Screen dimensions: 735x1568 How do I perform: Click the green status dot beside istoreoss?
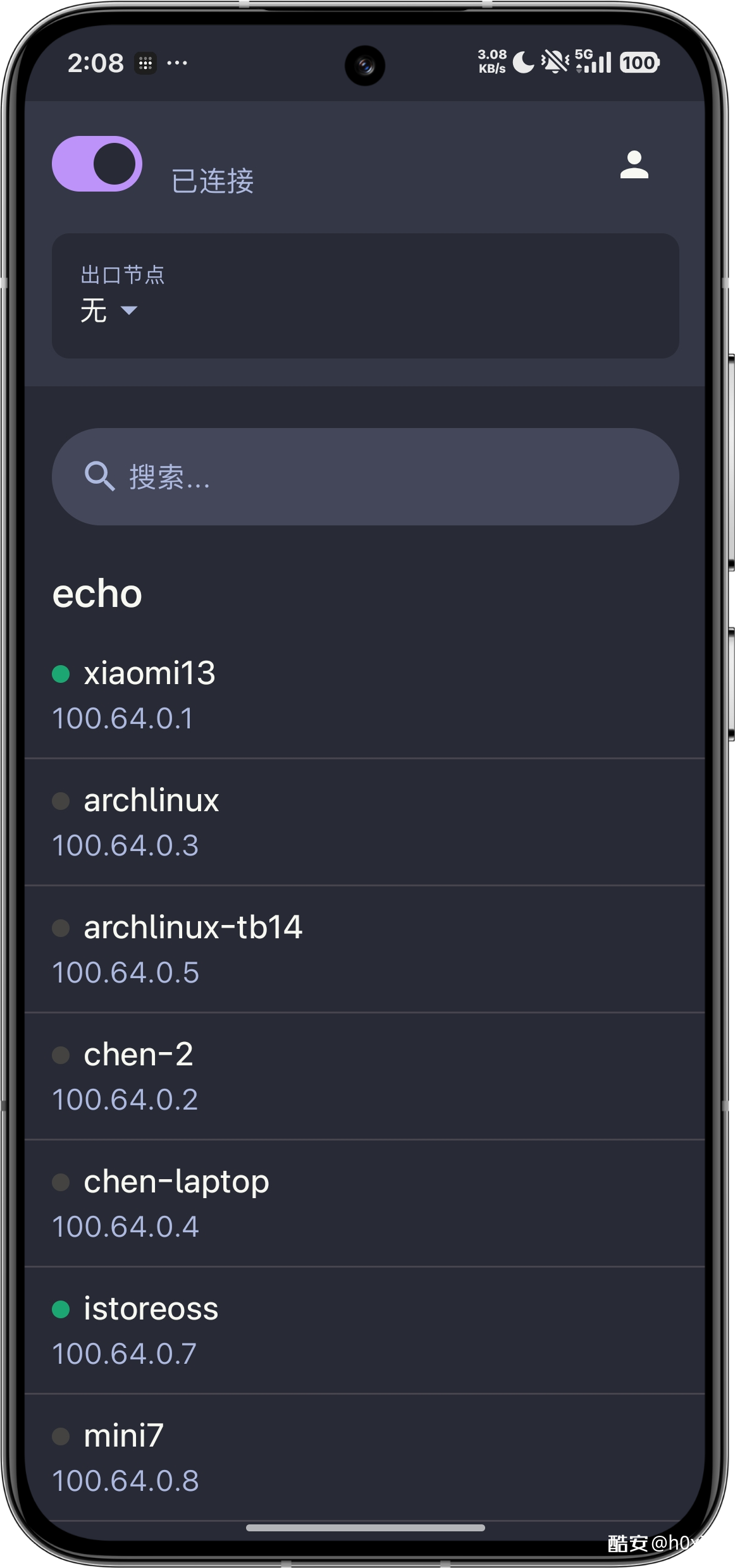click(x=61, y=1309)
